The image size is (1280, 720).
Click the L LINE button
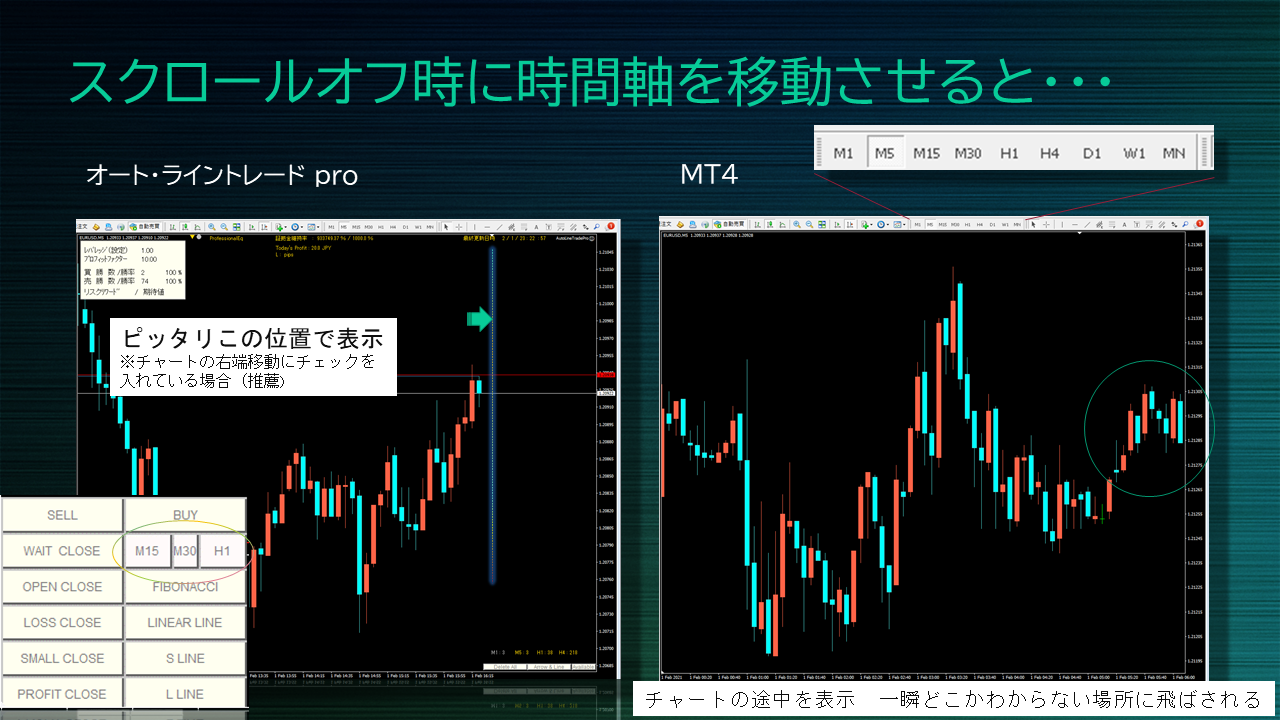click(x=185, y=694)
